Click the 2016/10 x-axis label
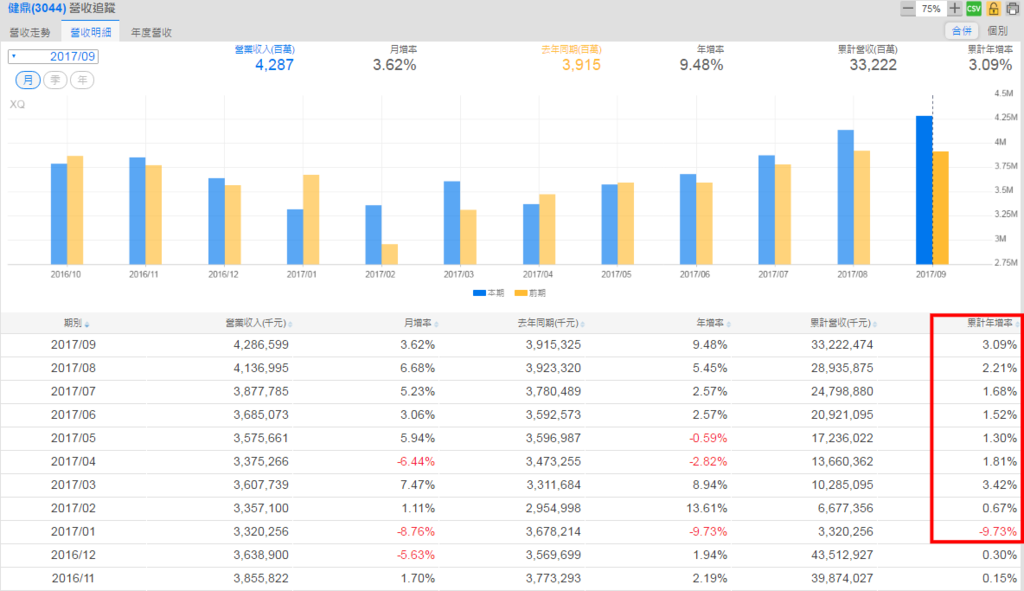 [x=65, y=274]
